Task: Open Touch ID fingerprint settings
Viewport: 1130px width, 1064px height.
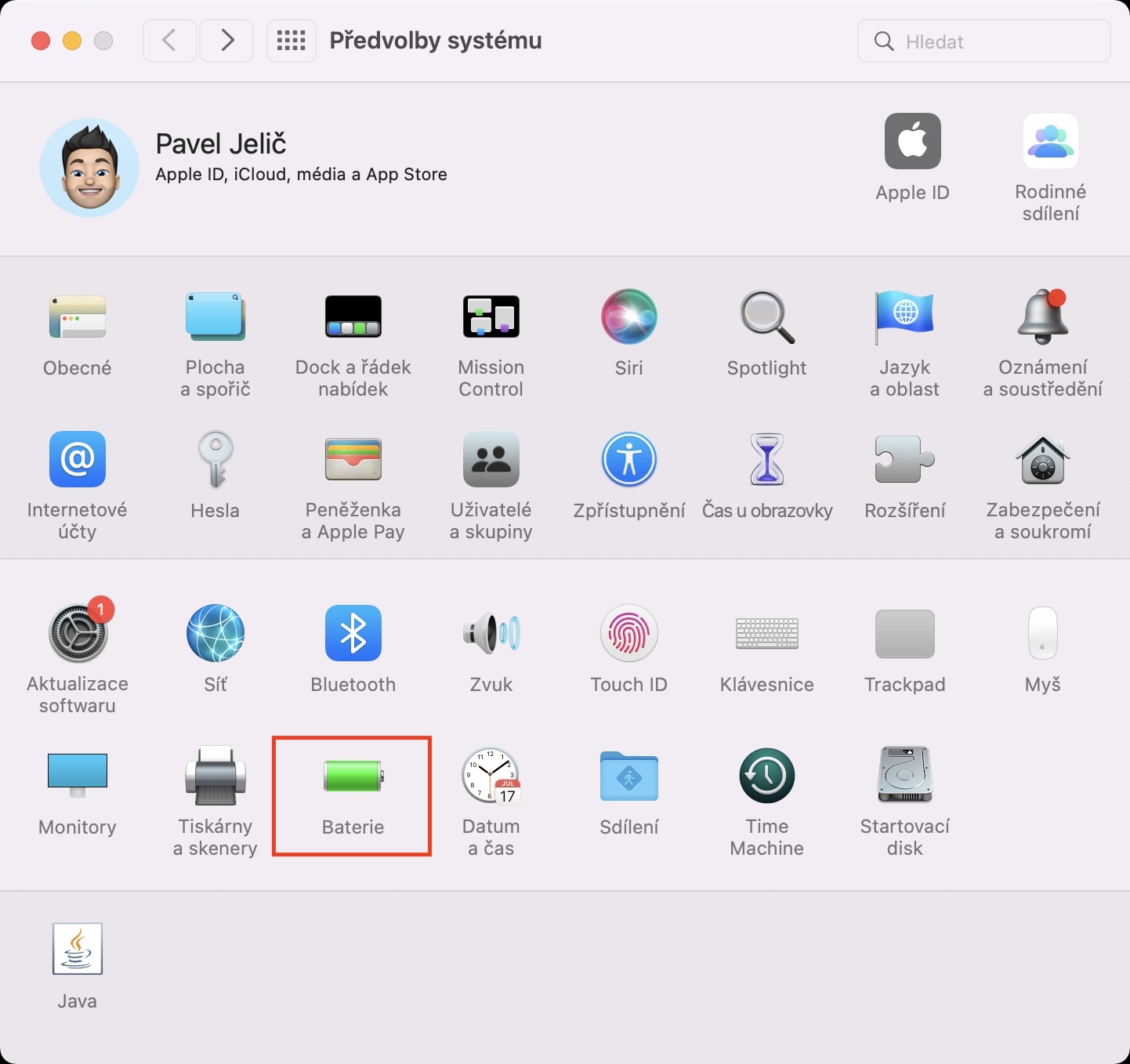Action: [629, 633]
